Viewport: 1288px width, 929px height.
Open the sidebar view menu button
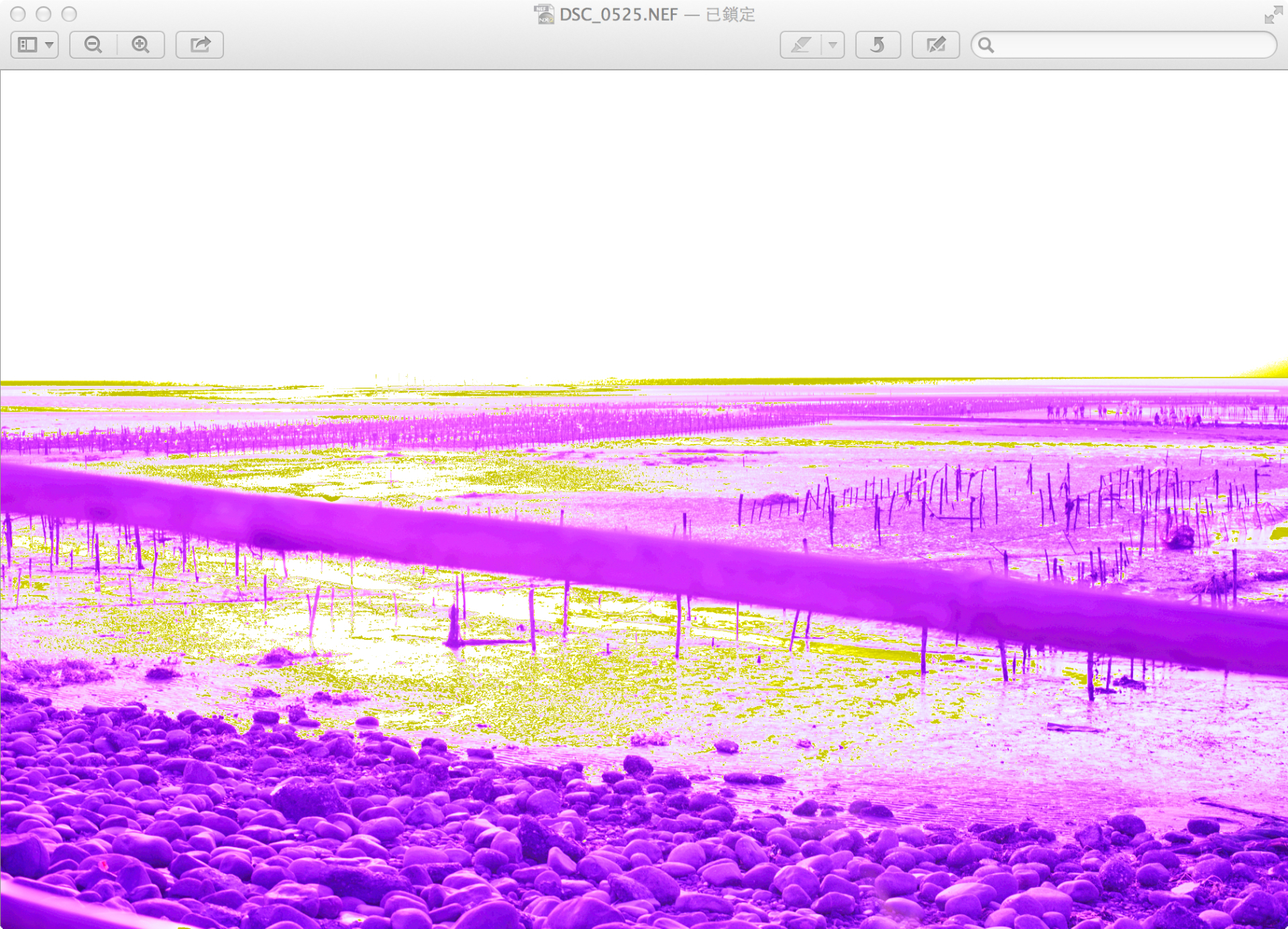click(35, 45)
